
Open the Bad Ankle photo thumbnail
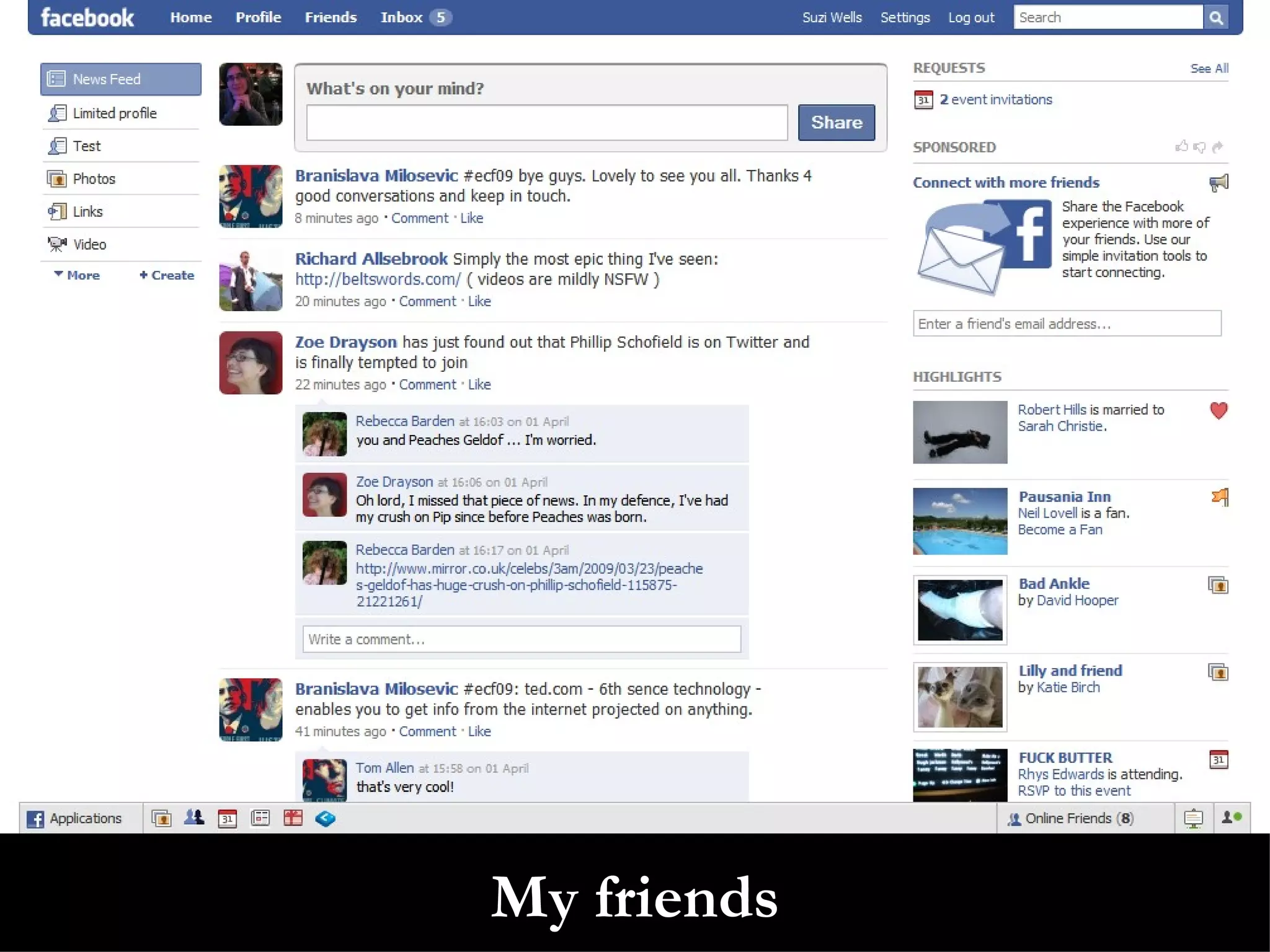pyautogui.click(x=959, y=610)
